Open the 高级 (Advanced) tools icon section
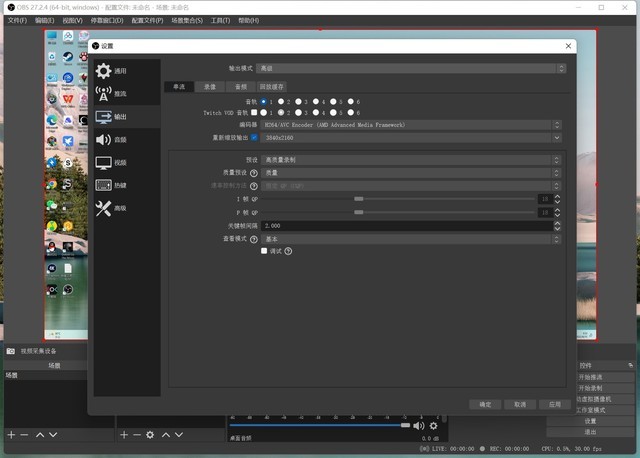Screen dimensions: 640x458 point(103,208)
